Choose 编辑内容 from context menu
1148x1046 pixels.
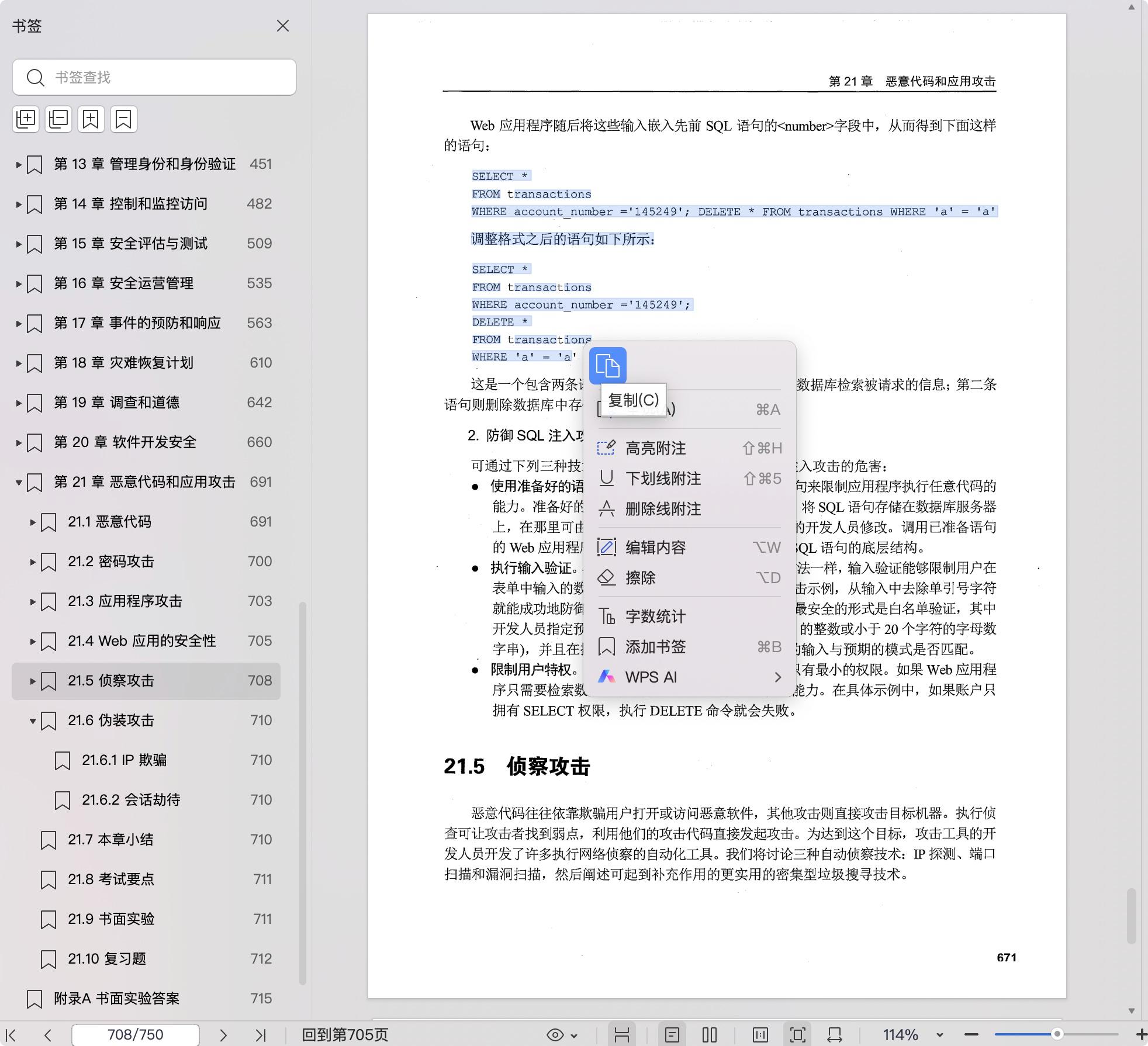click(689, 548)
